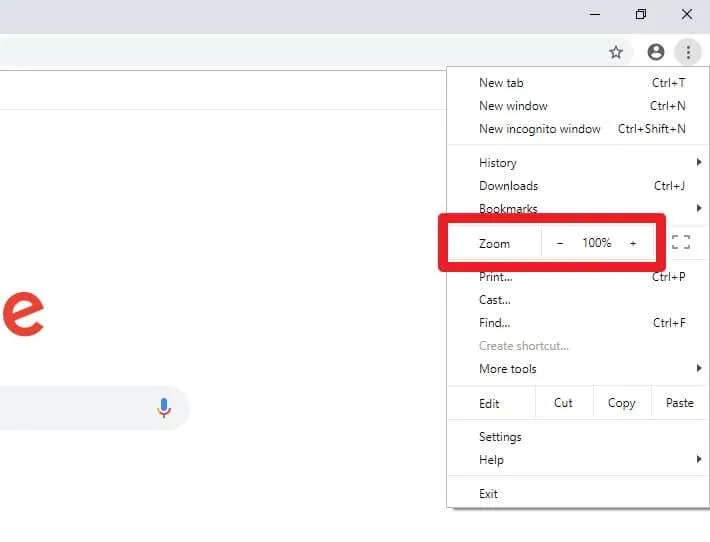Close the three-dot Chrome menu button
This screenshot has width=710, height=542.
pyautogui.click(x=688, y=52)
